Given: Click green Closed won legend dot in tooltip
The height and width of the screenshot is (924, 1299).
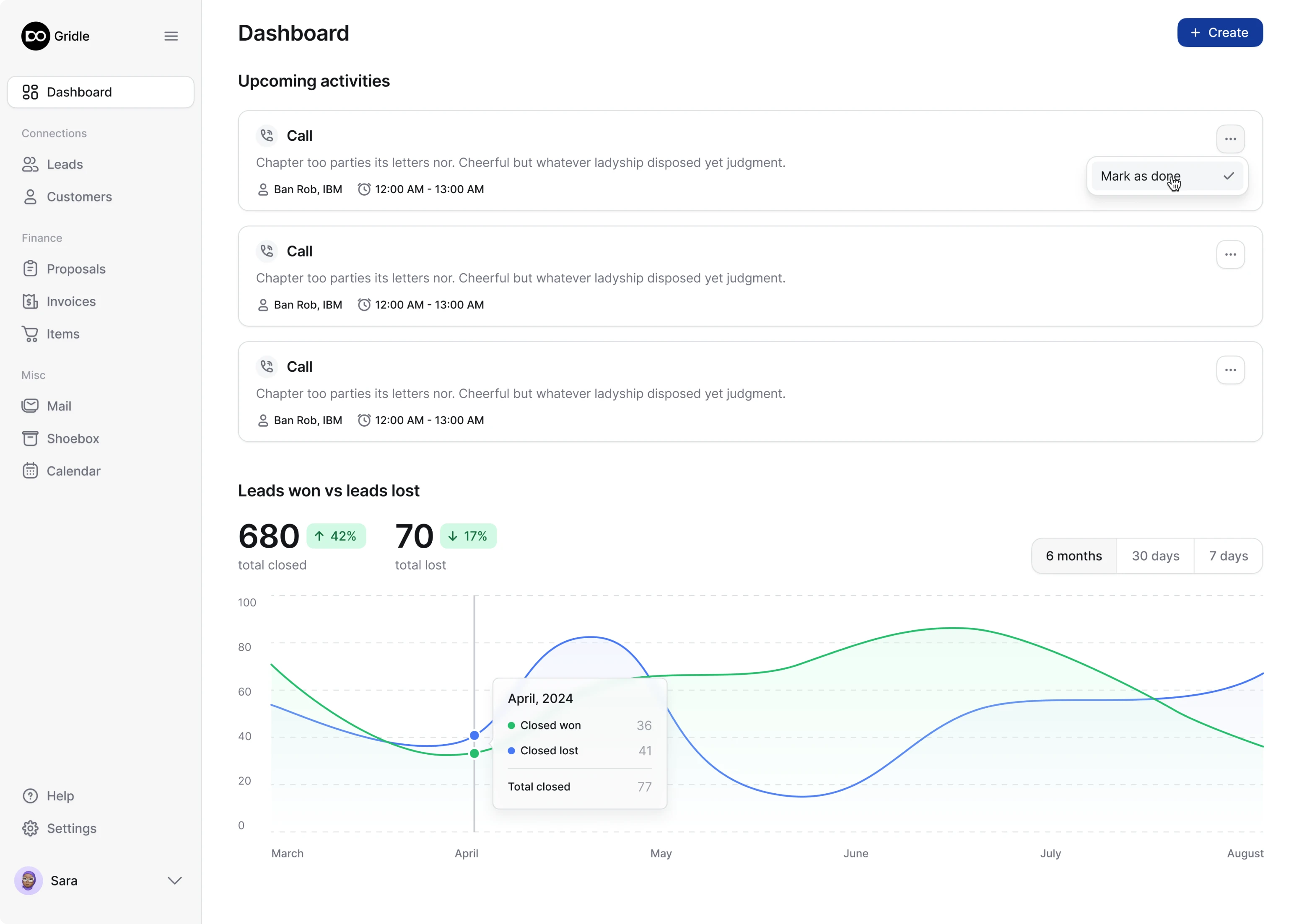Looking at the screenshot, I should coord(511,725).
